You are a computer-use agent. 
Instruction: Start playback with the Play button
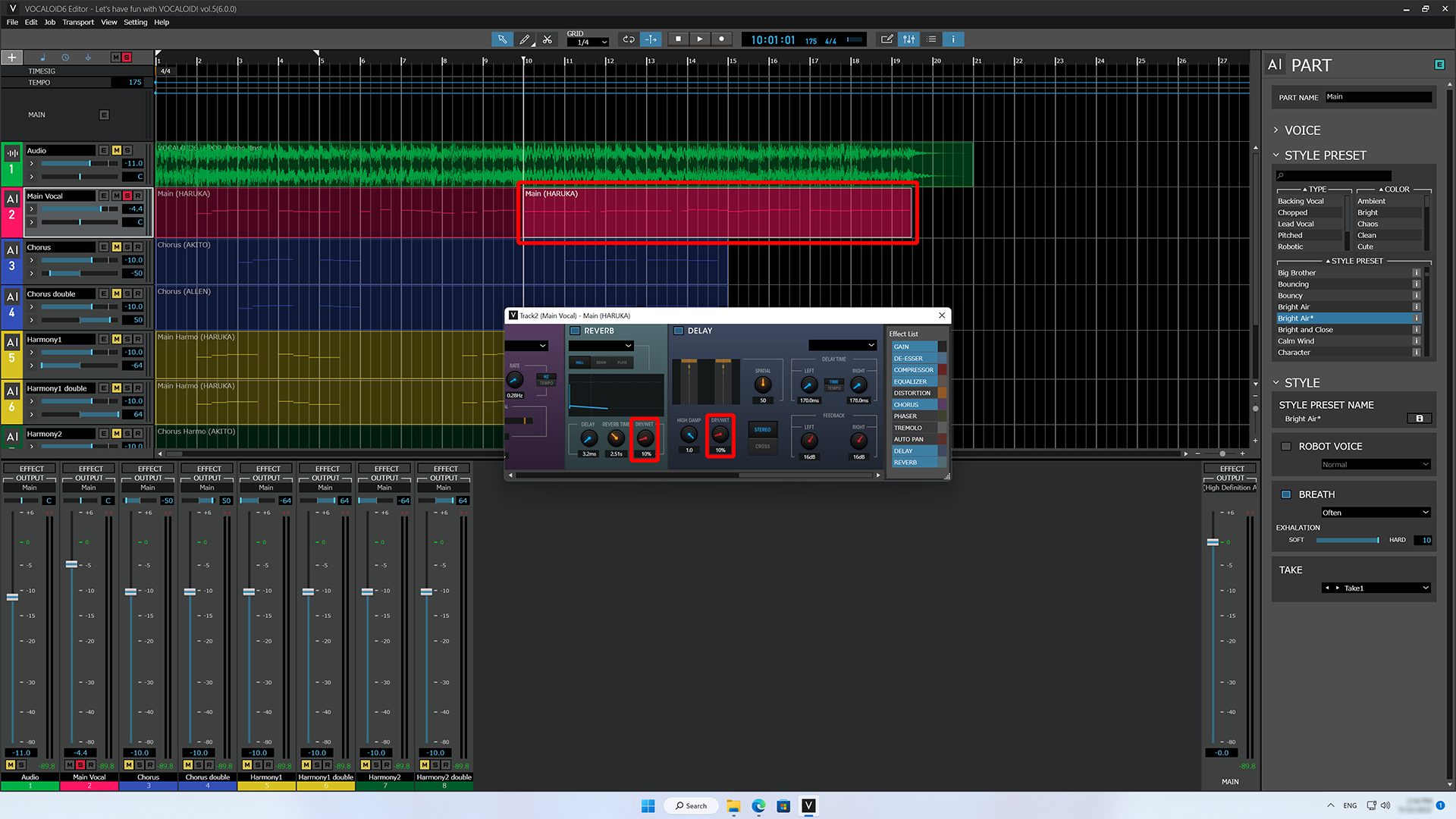(x=699, y=39)
